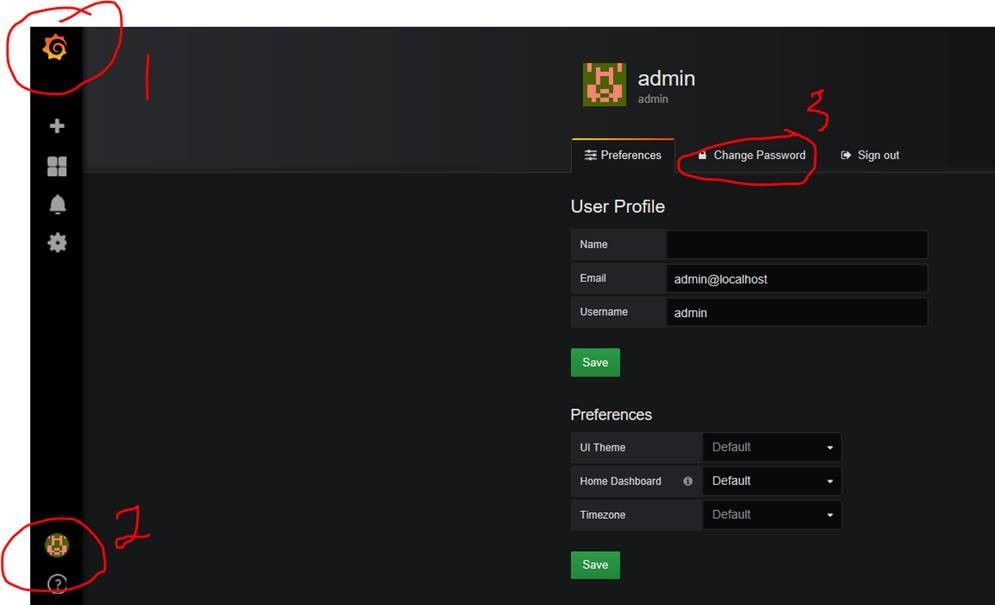The height and width of the screenshot is (605, 995).
Task: Click the info icon beside Home Dashboard
Action: point(688,481)
